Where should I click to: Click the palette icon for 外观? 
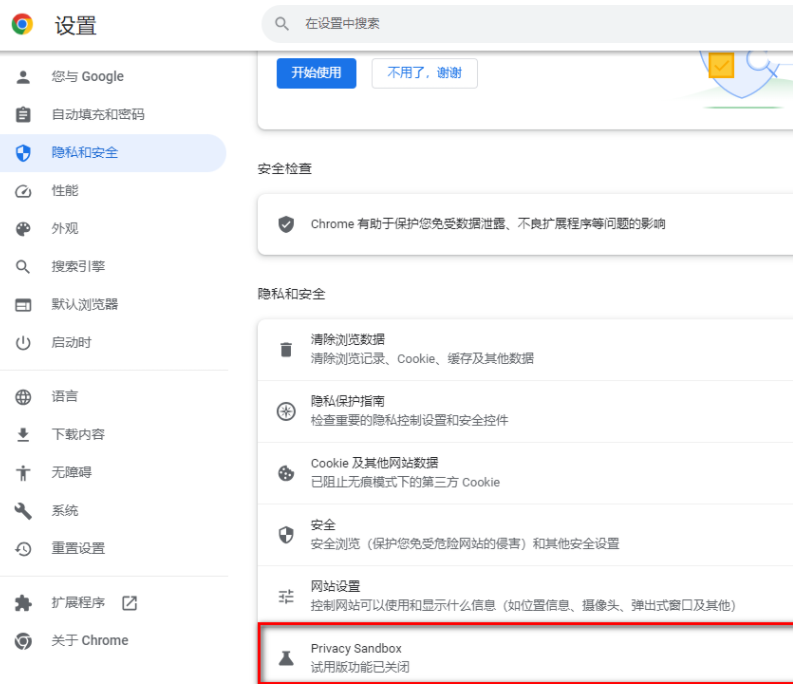point(23,229)
